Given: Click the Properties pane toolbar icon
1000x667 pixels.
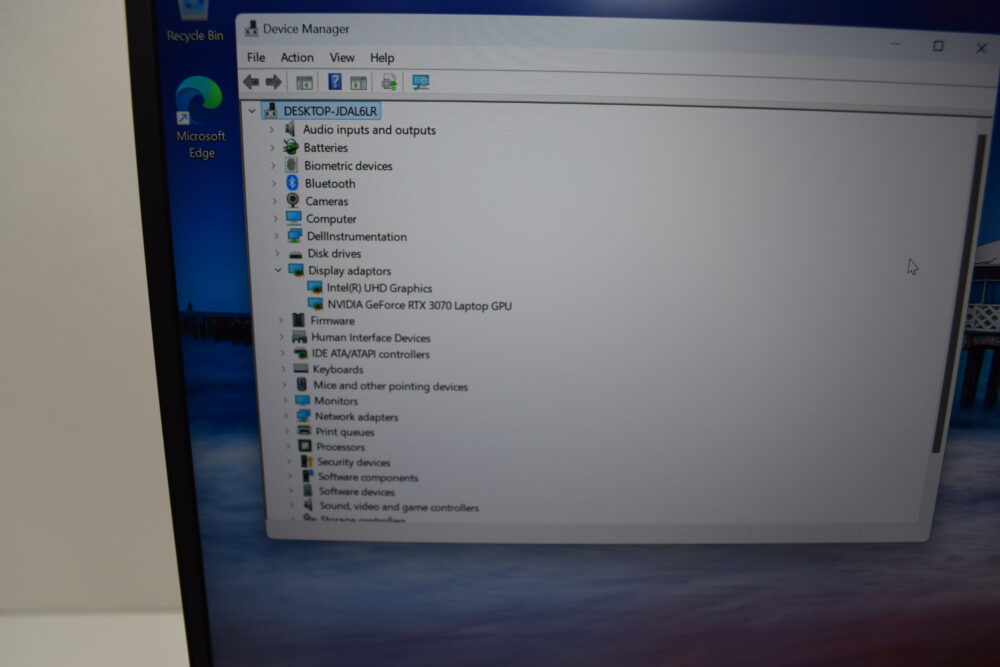Looking at the screenshot, I should click(358, 82).
